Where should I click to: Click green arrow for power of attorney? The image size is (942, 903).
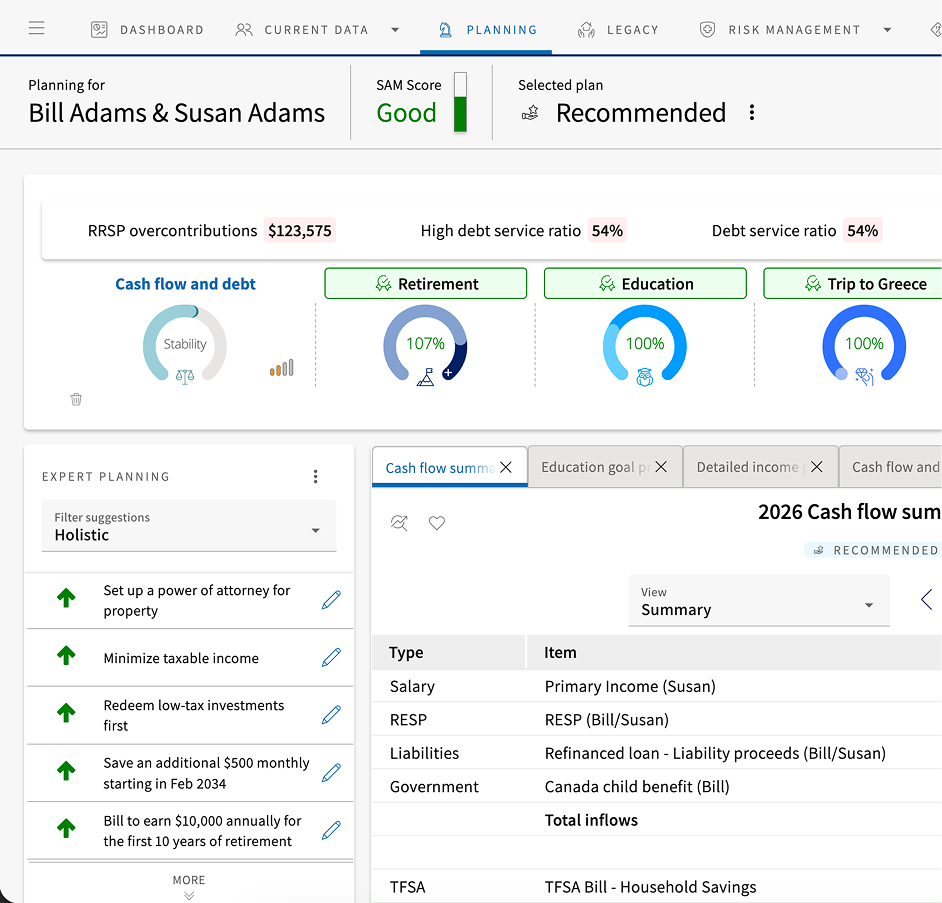pyautogui.click(x=66, y=598)
